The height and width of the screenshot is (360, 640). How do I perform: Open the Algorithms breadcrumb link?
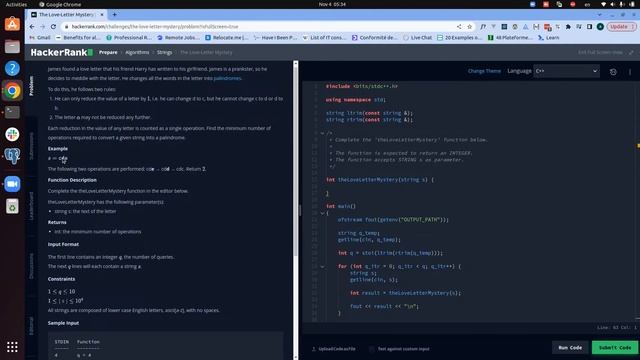click(137, 52)
